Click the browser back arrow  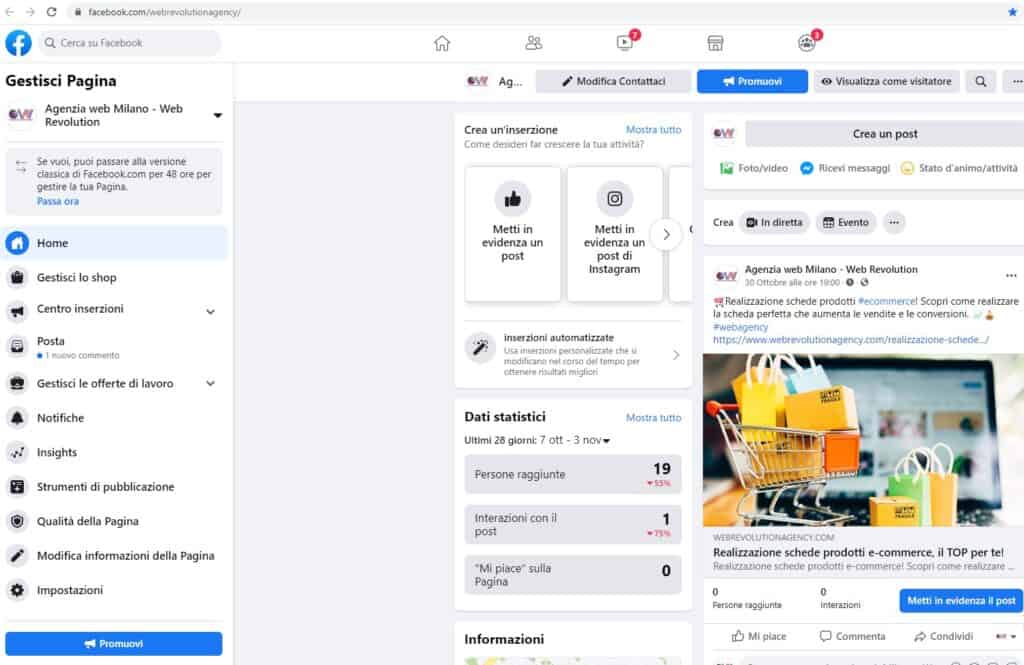pos(9,12)
